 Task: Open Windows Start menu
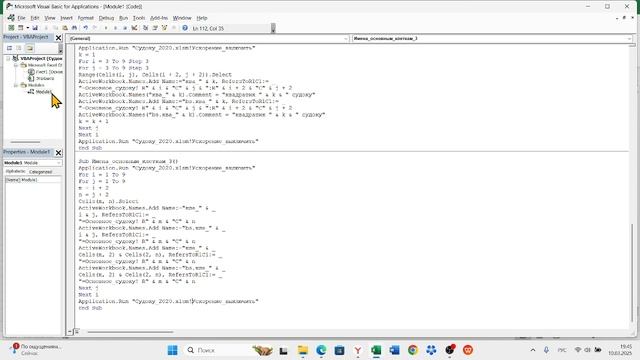point(173,350)
